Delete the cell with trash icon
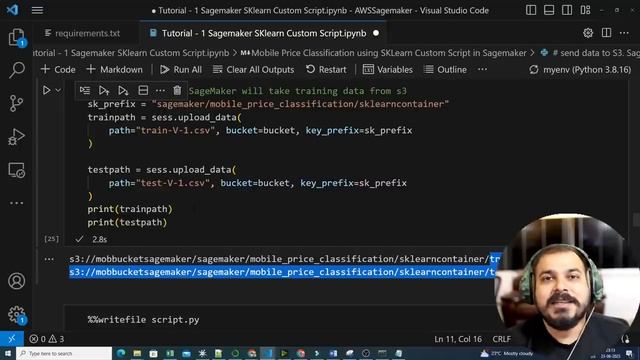Image resolution: width=640 pixels, height=360 pixels. tap(177, 90)
